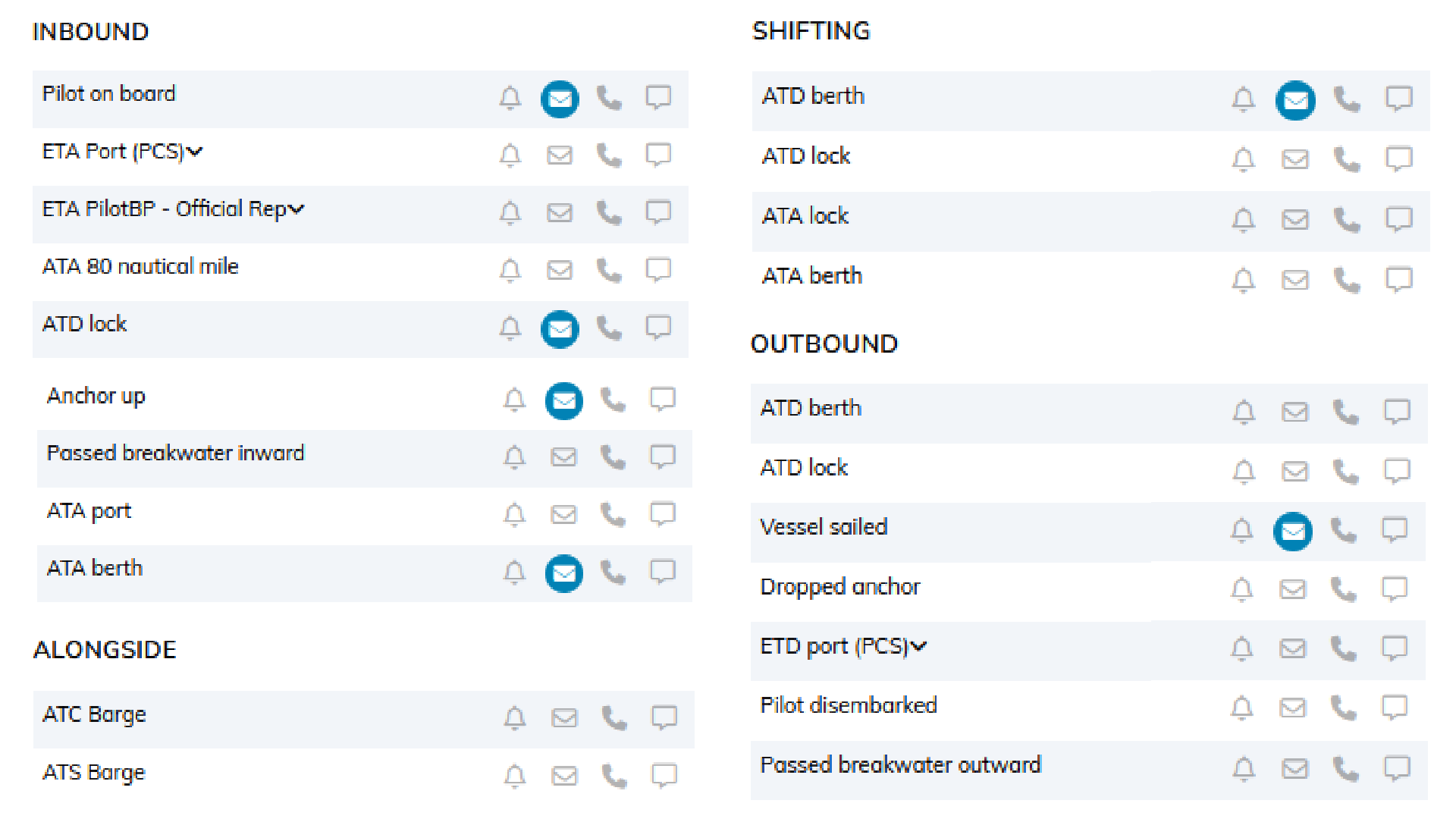Expand ETA Port (PCS) dropdown

(x=195, y=152)
